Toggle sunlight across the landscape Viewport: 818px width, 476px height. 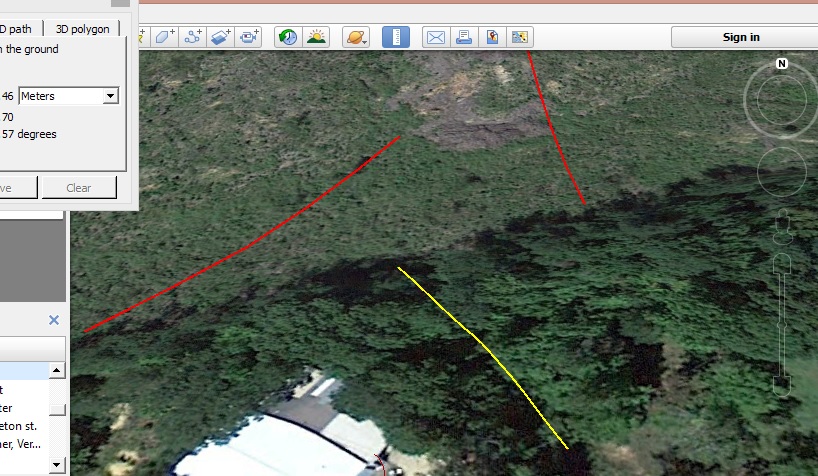tap(316, 37)
